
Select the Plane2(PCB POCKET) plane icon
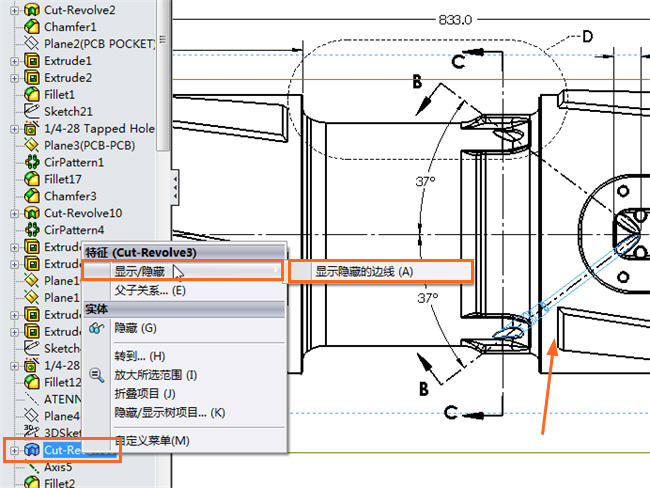tap(31, 44)
